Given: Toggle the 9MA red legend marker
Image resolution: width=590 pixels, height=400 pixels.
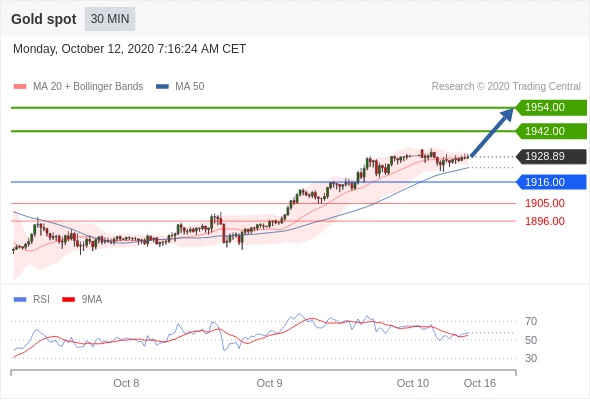Looking at the screenshot, I should (x=68, y=300).
